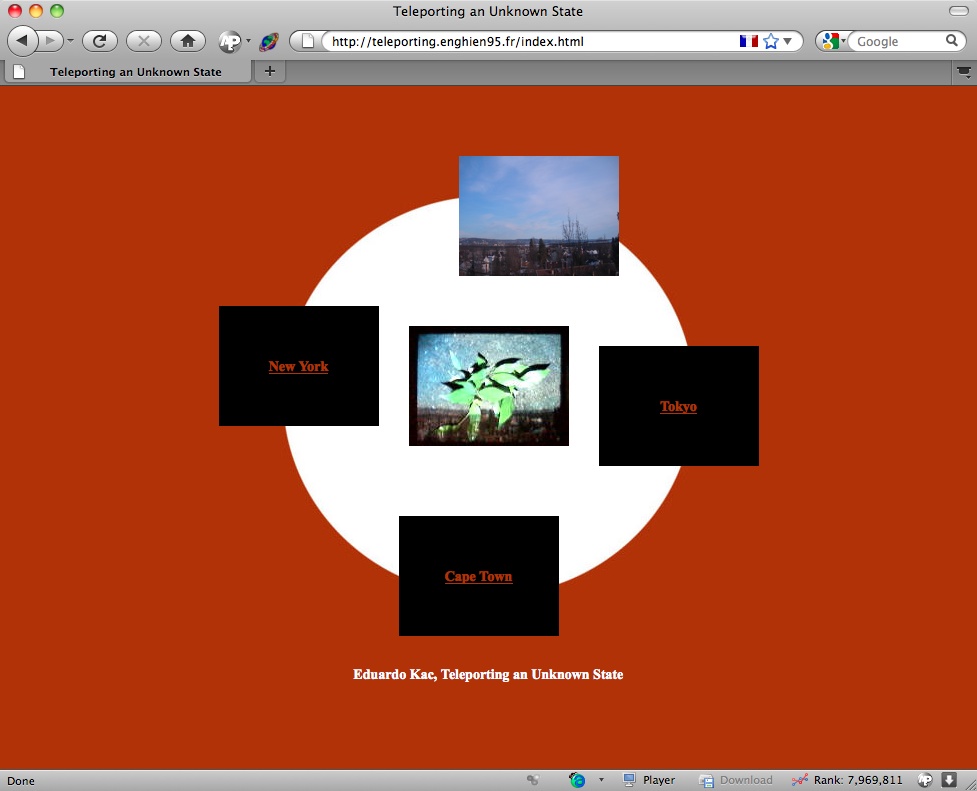Click the globe icon in status bar
Image resolution: width=977 pixels, height=791 pixels.
[577, 780]
